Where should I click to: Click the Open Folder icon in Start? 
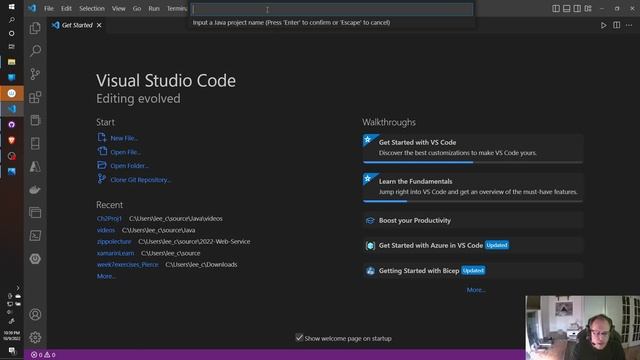(102, 165)
